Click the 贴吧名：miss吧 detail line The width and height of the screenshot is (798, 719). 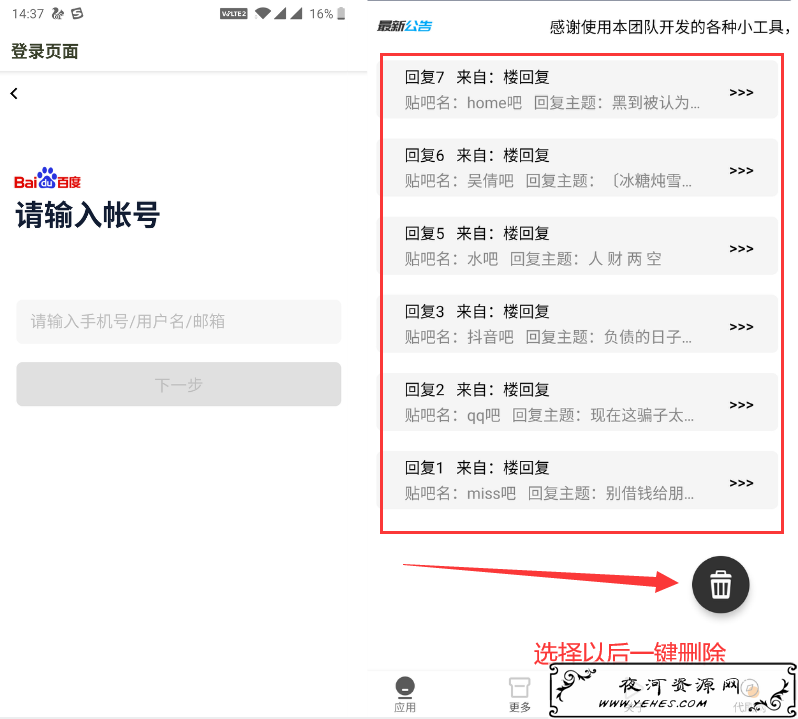click(549, 493)
